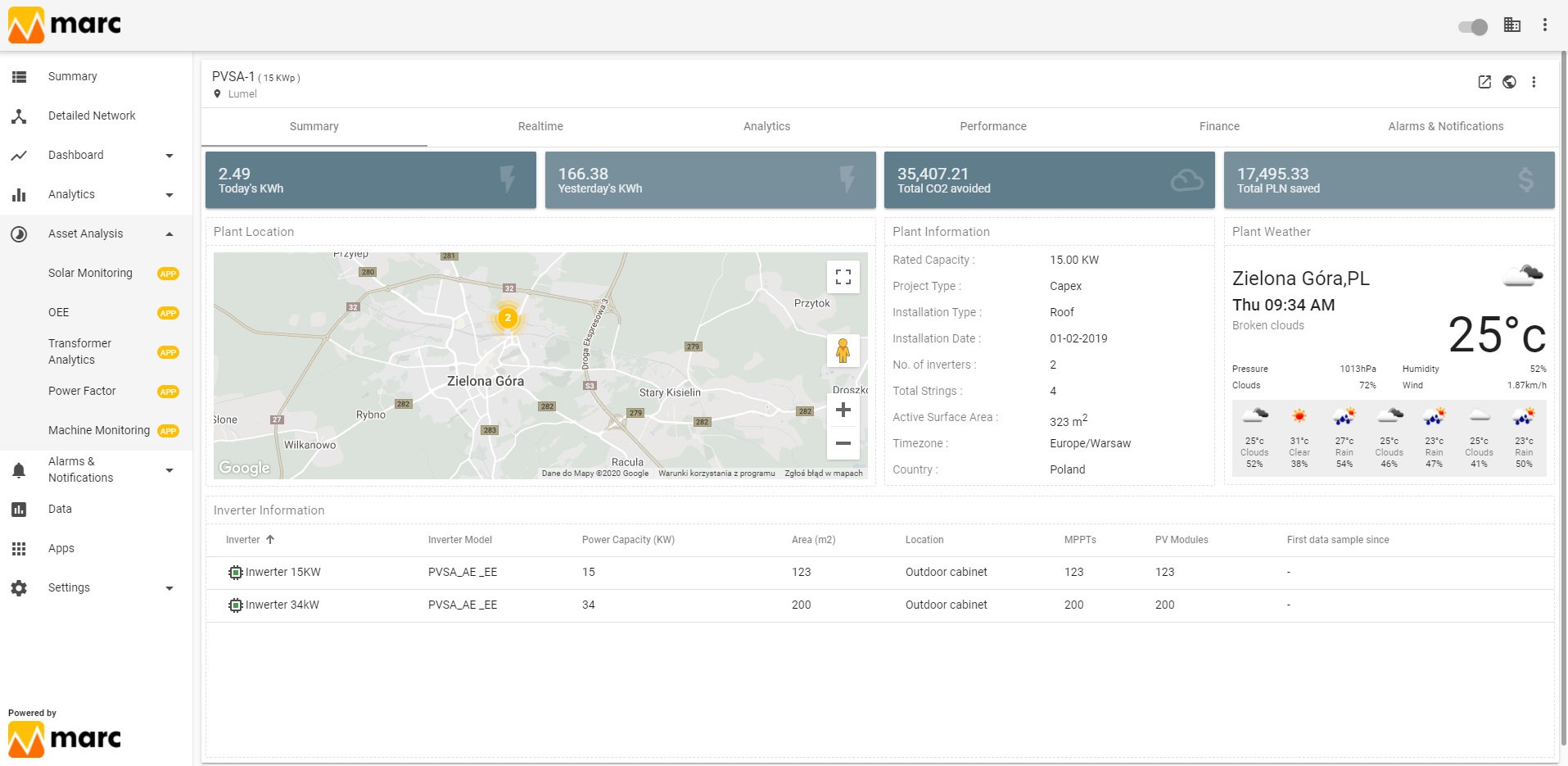Click APP badge next to OEE

(168, 313)
